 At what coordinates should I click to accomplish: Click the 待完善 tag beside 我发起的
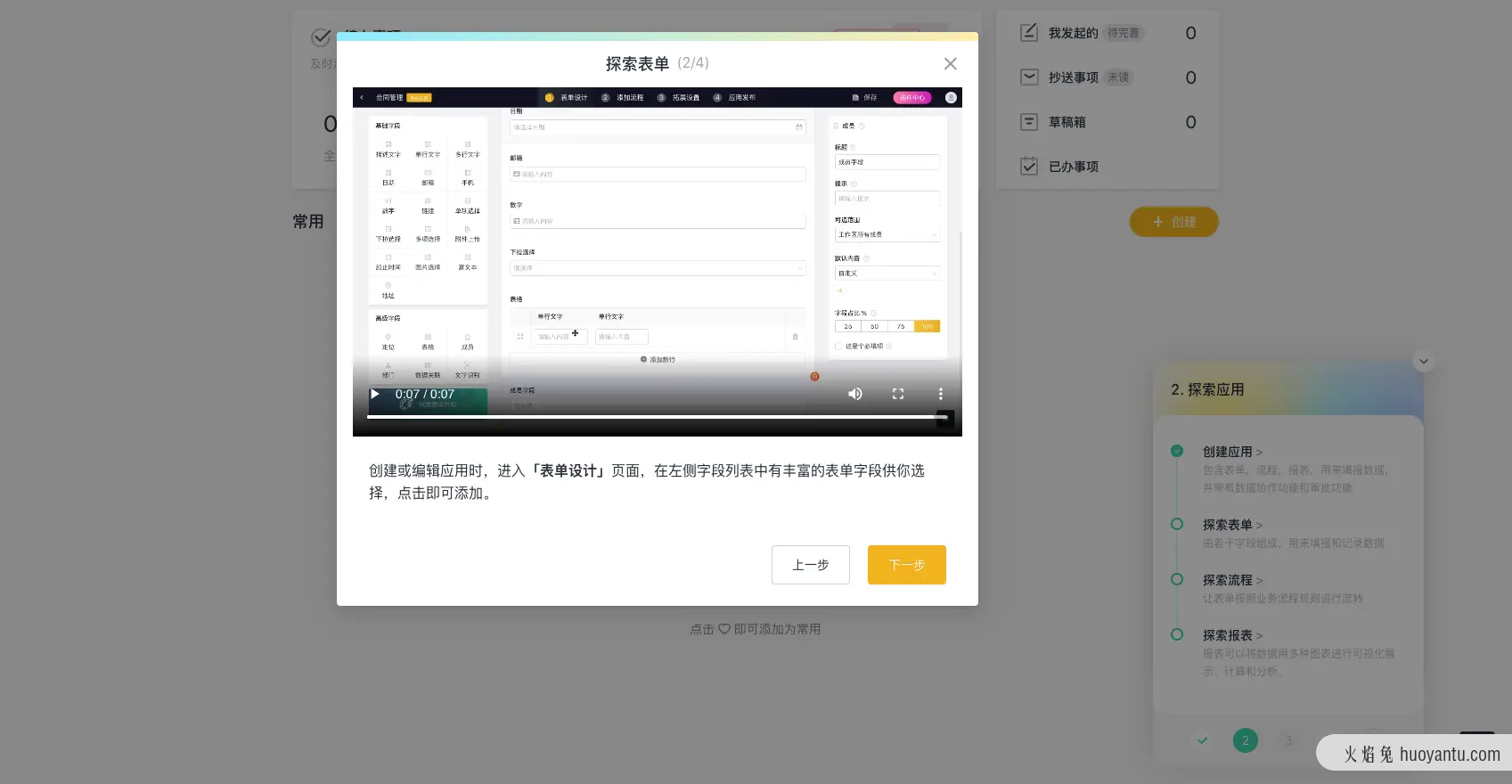(1124, 33)
